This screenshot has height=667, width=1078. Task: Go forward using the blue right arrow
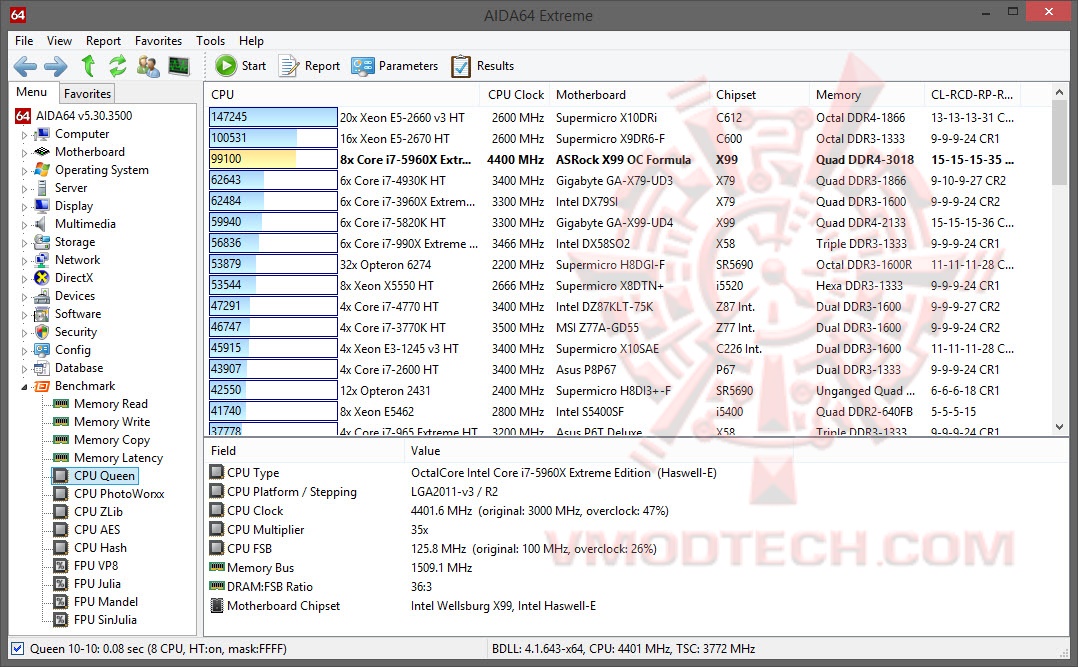tap(56, 66)
